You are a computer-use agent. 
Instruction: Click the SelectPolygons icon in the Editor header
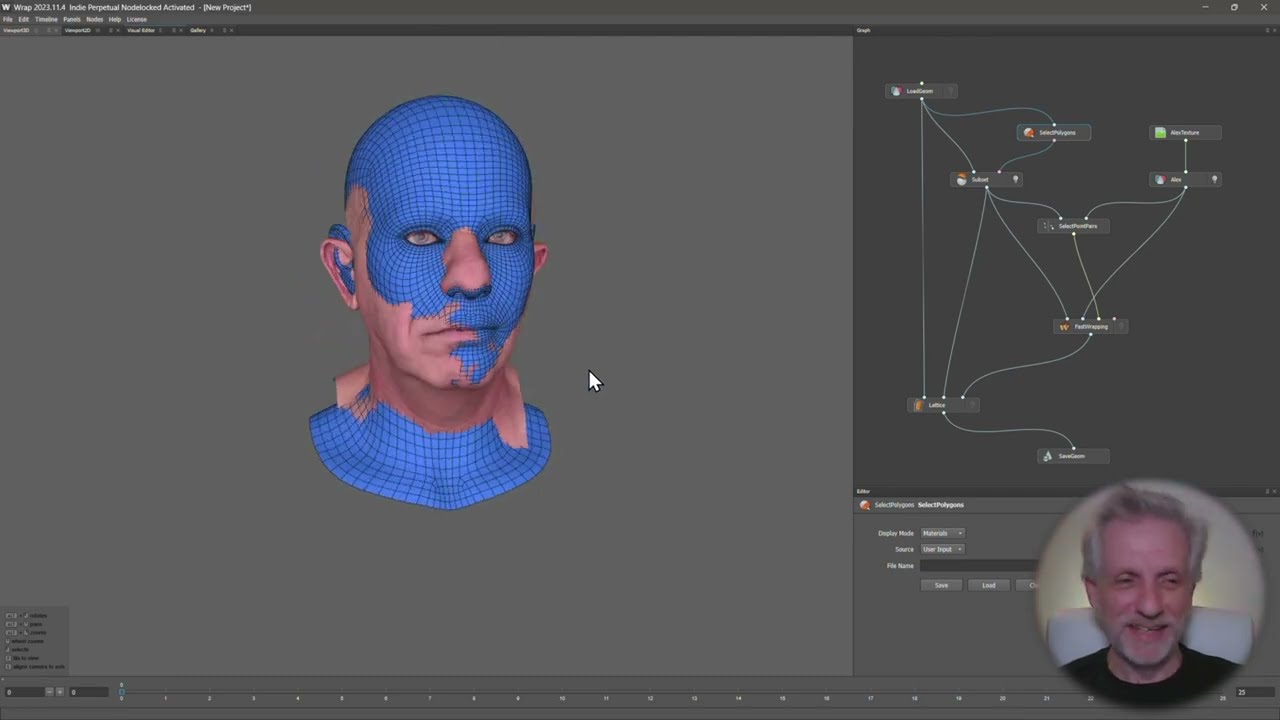pyautogui.click(x=865, y=505)
